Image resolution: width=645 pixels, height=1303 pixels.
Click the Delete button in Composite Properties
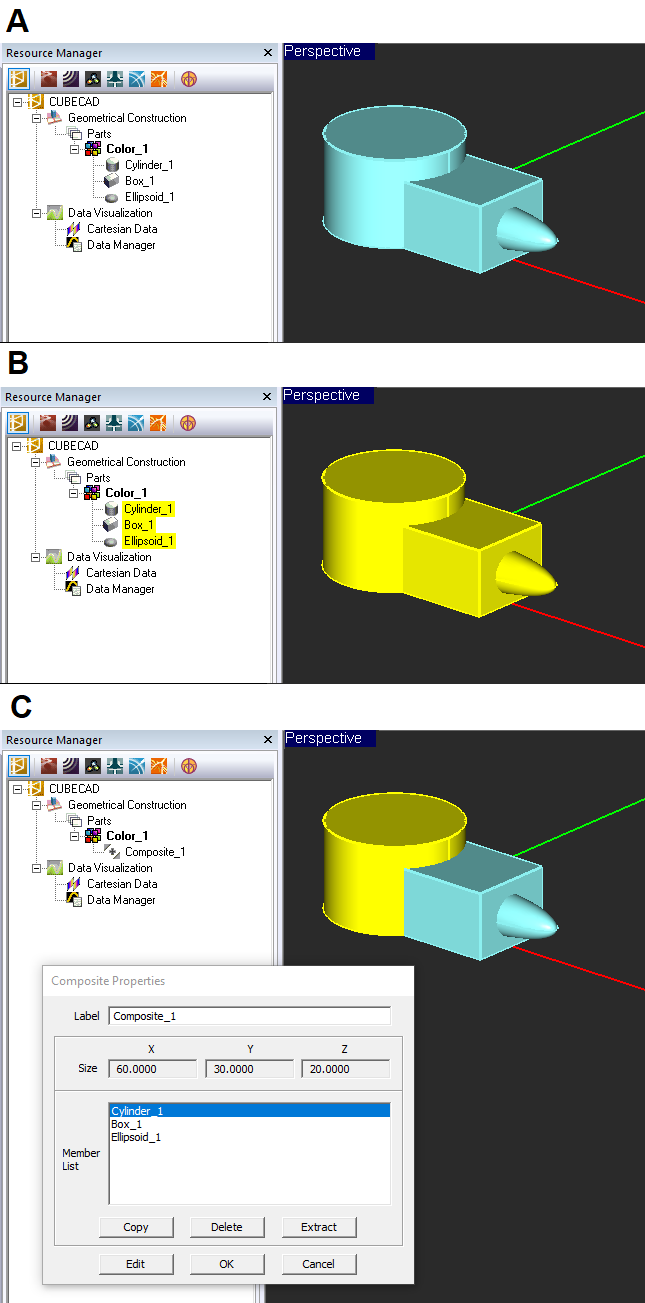[x=227, y=1227]
